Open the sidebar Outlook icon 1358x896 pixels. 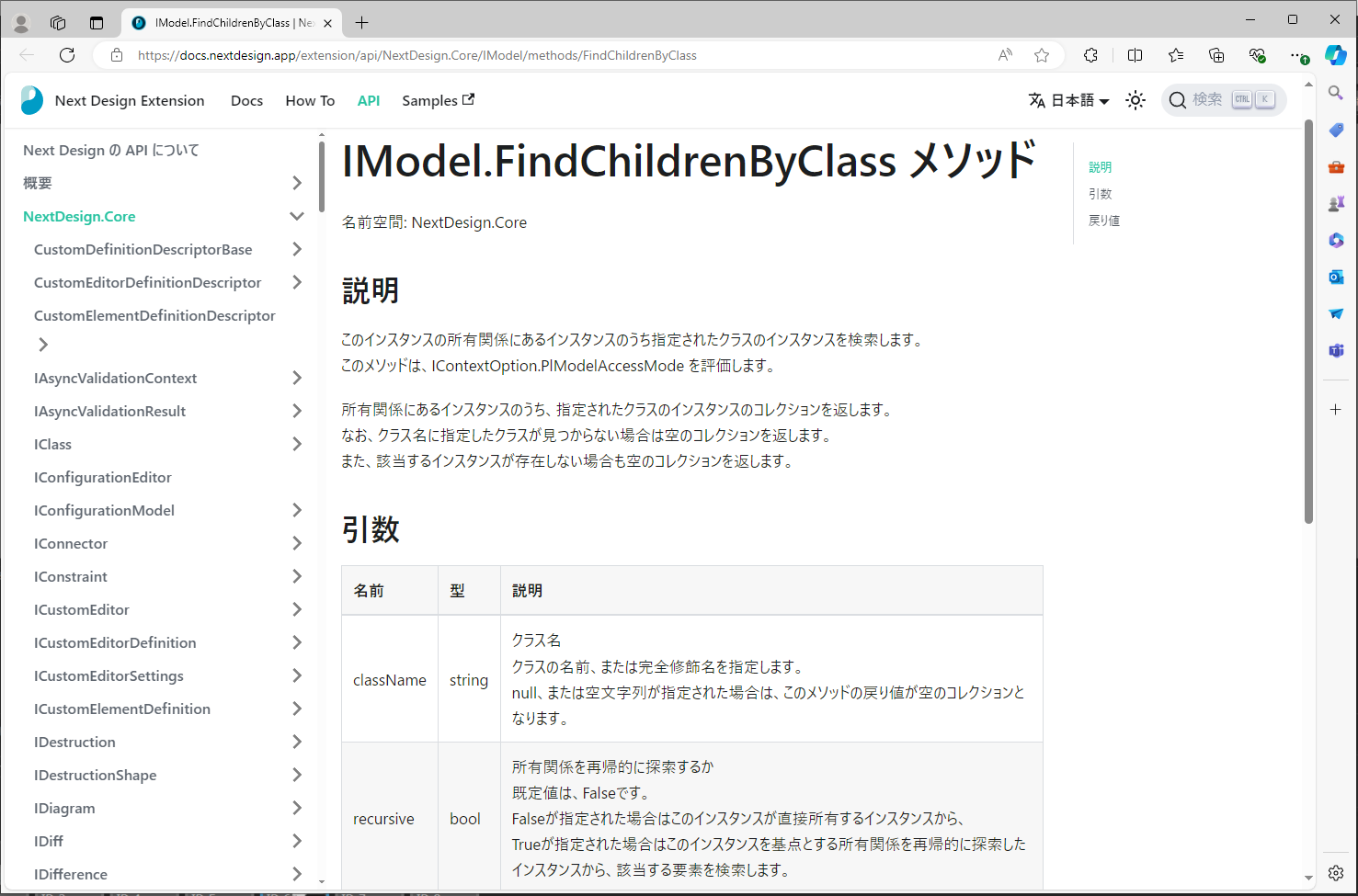click(x=1336, y=277)
